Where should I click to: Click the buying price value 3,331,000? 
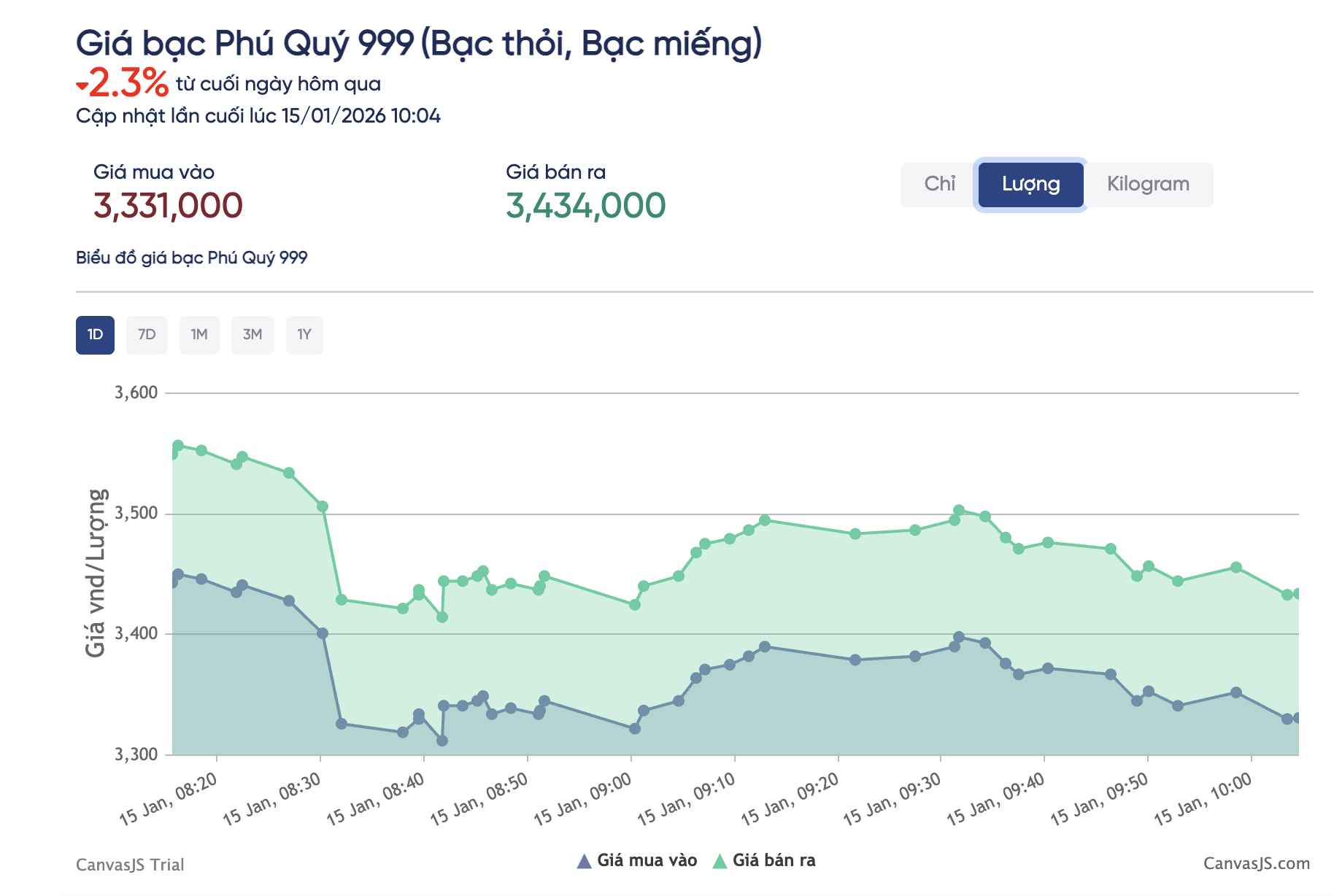(x=169, y=207)
